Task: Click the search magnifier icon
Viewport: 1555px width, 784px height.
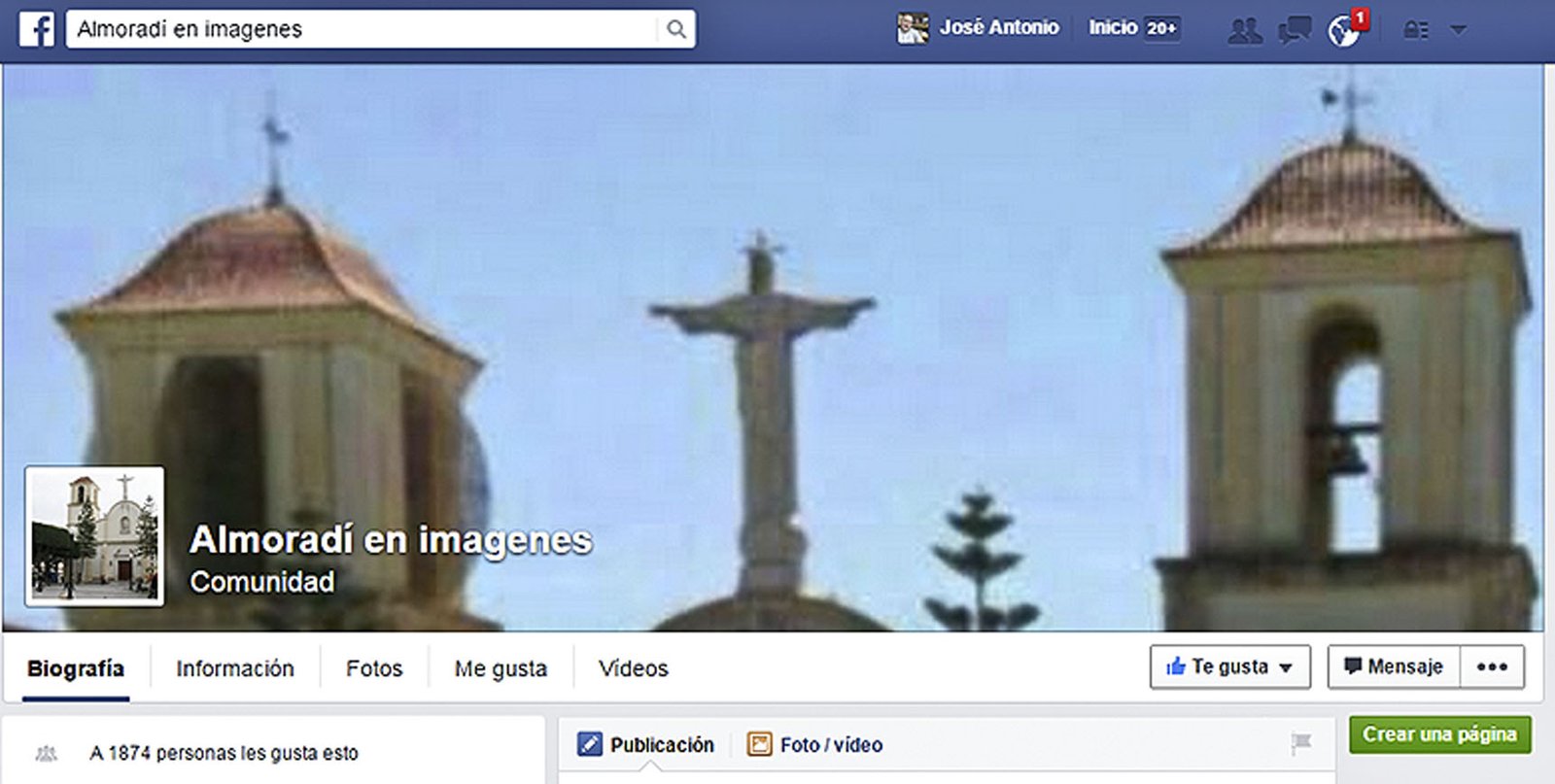Action: coord(676,30)
